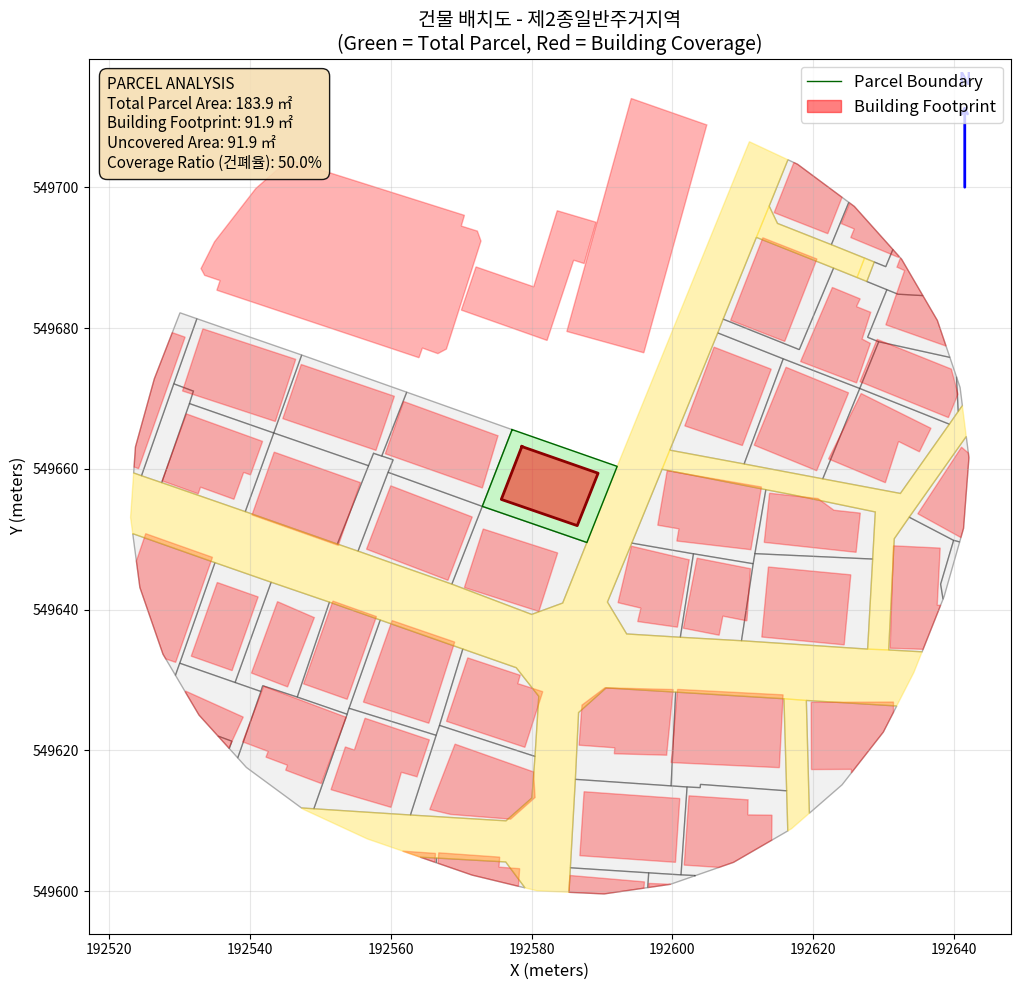Click the Coverage Ratio 50.0% text line
Screen dimensions: 1020x990
point(214,162)
